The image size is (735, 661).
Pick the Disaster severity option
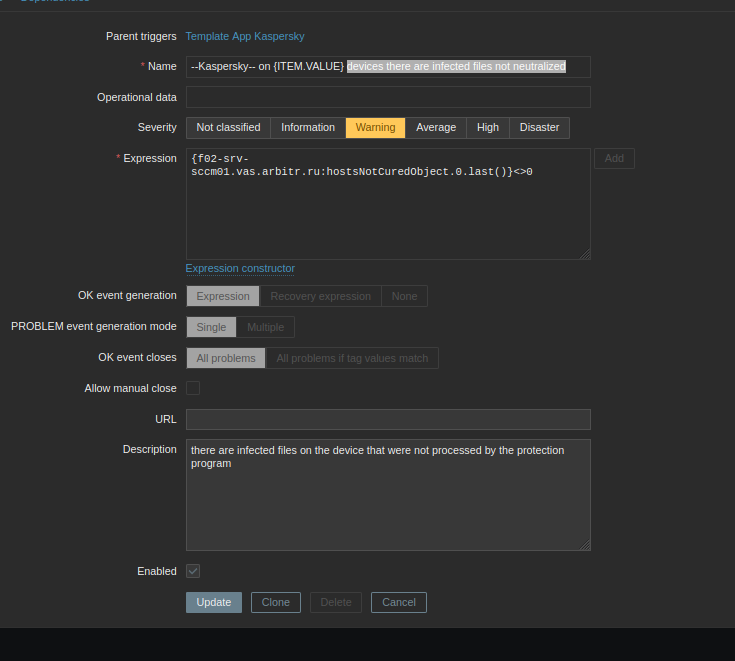click(539, 128)
